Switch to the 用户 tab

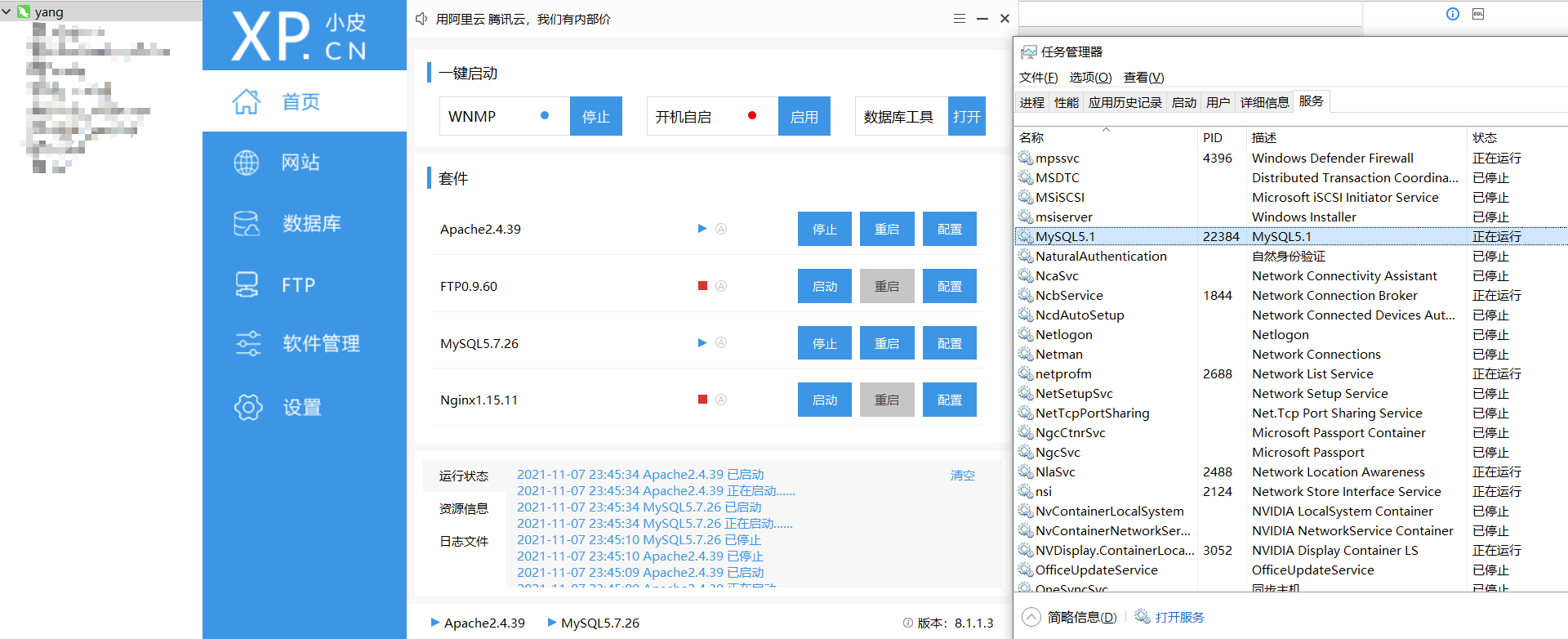click(x=1218, y=102)
